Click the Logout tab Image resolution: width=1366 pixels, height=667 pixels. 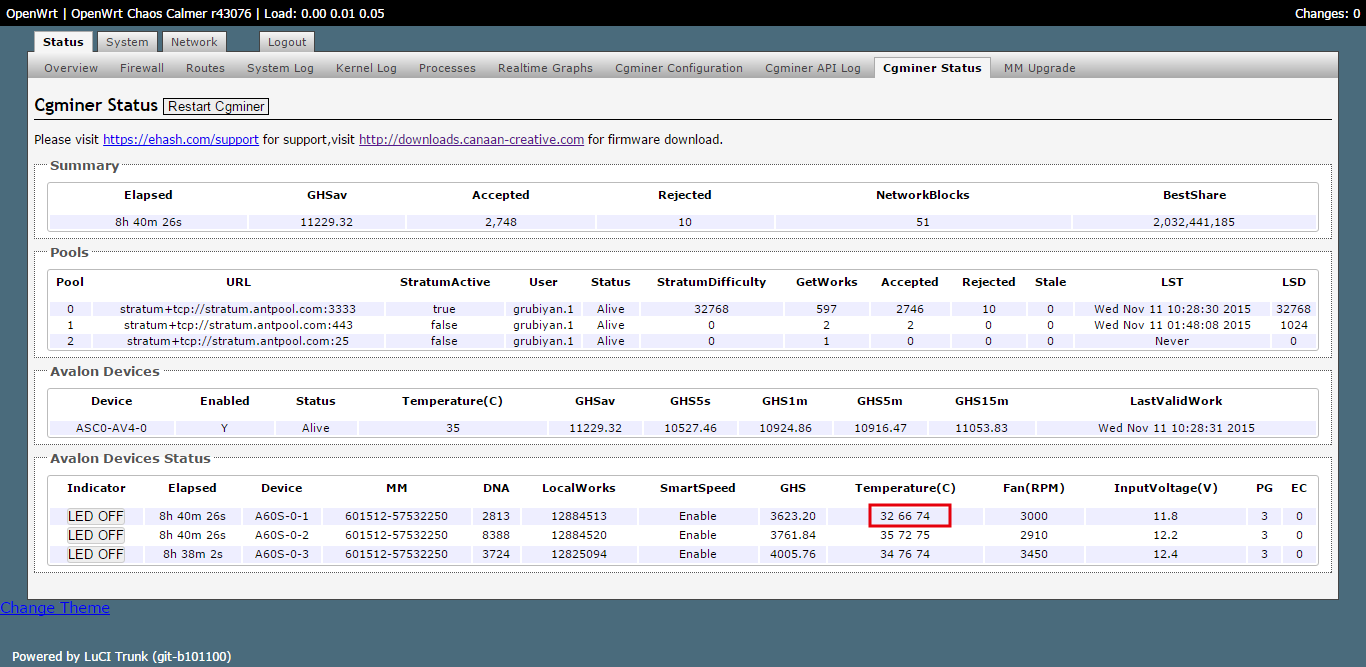287,42
